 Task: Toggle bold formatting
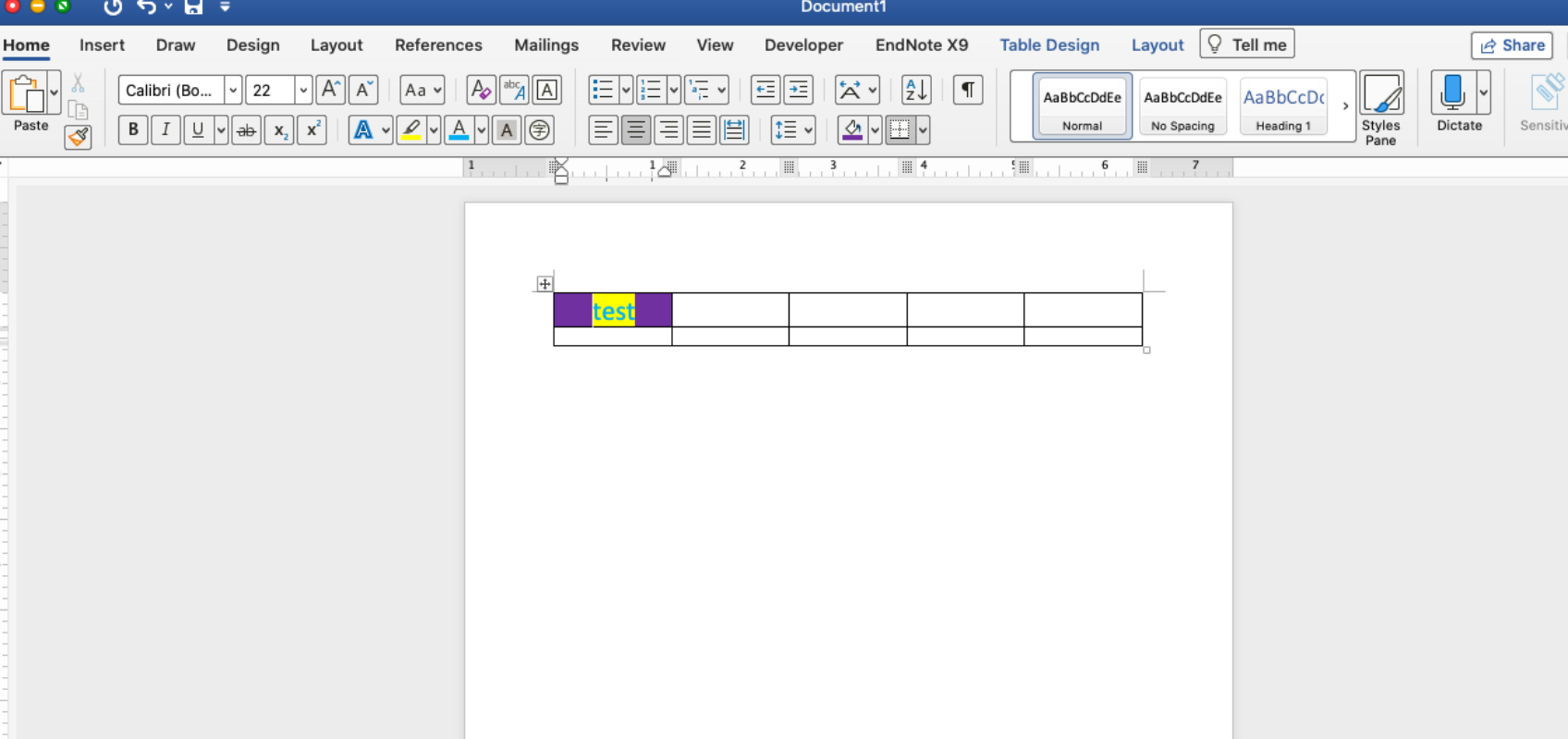pyautogui.click(x=133, y=130)
